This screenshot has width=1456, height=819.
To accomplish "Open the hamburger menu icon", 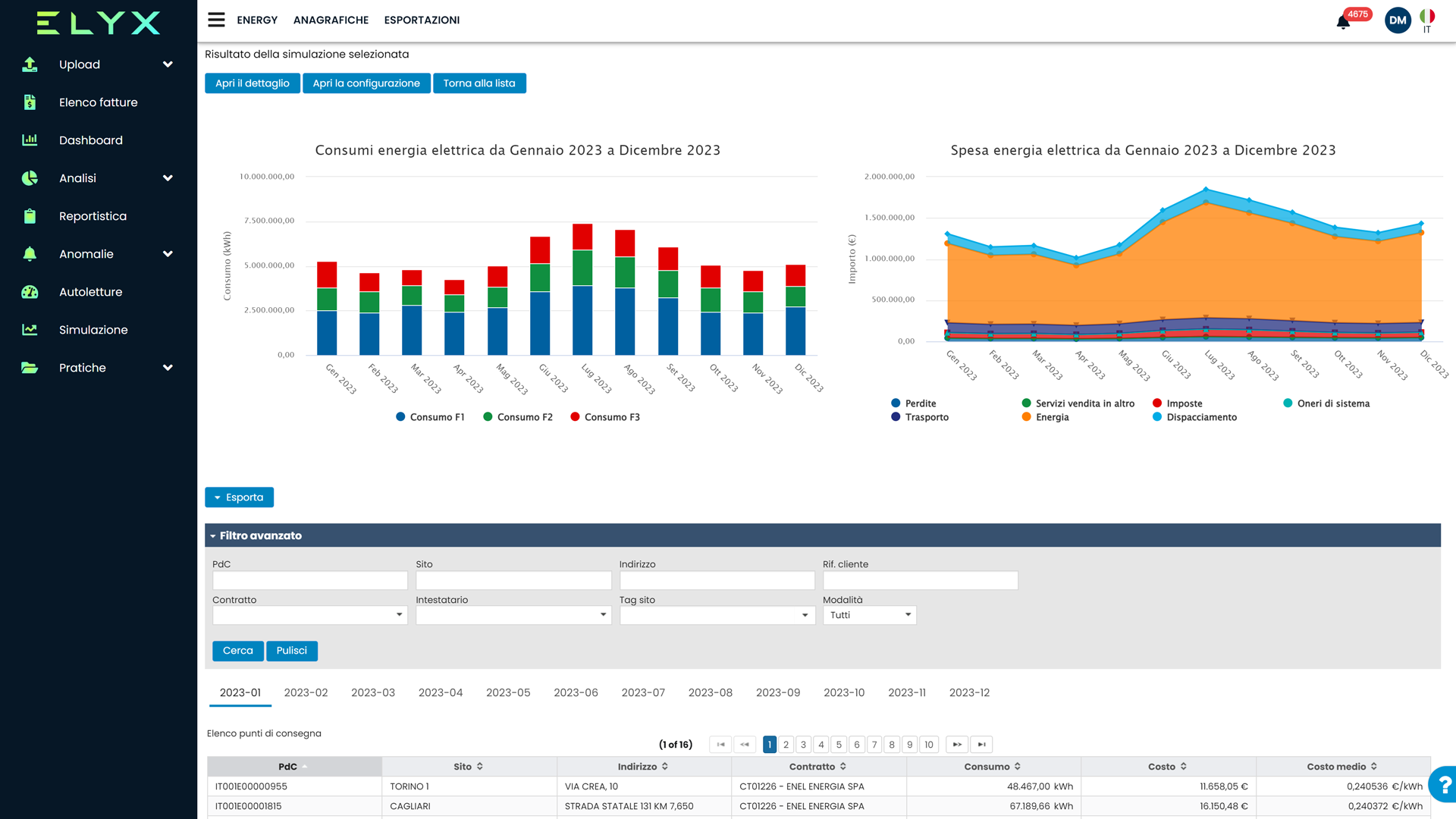I will pos(216,20).
